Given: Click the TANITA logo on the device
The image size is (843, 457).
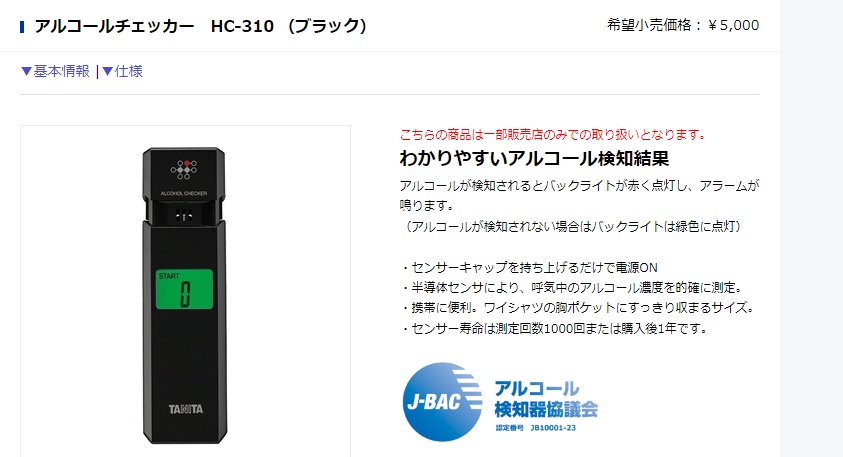Looking at the screenshot, I should click(185, 409).
